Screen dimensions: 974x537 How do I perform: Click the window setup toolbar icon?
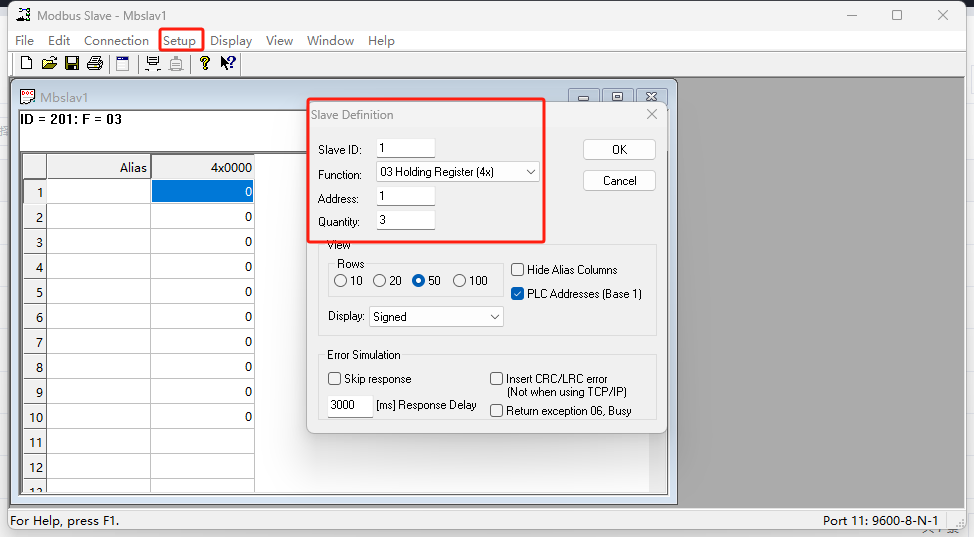coord(123,64)
